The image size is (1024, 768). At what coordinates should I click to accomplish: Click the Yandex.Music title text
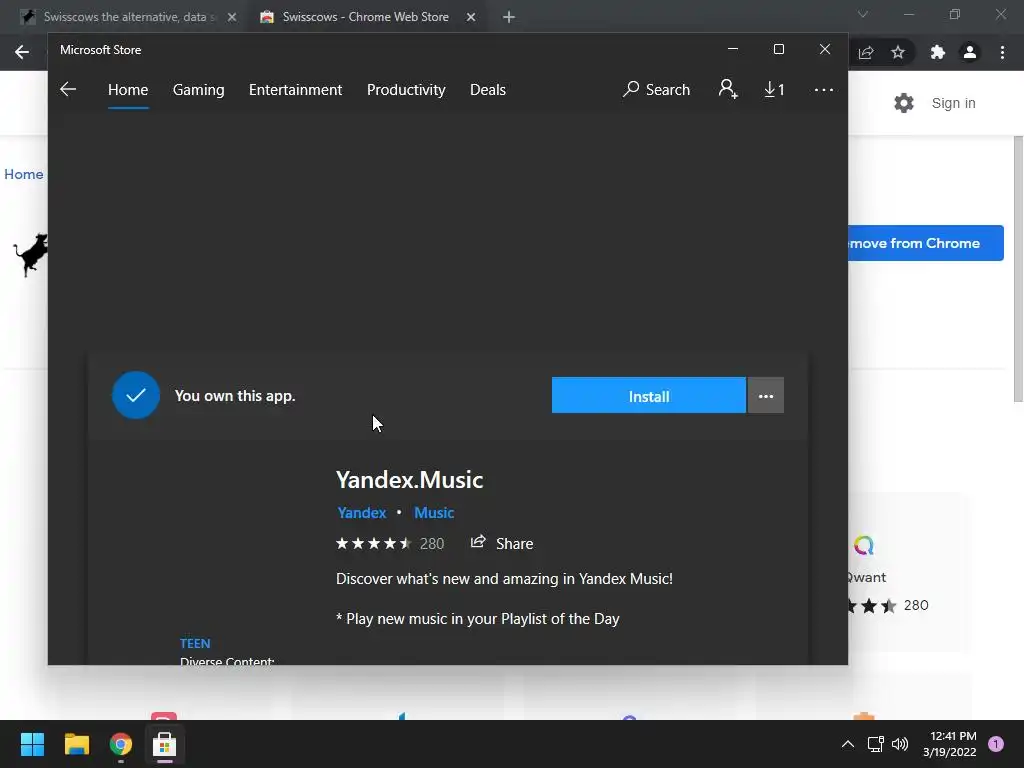(409, 480)
